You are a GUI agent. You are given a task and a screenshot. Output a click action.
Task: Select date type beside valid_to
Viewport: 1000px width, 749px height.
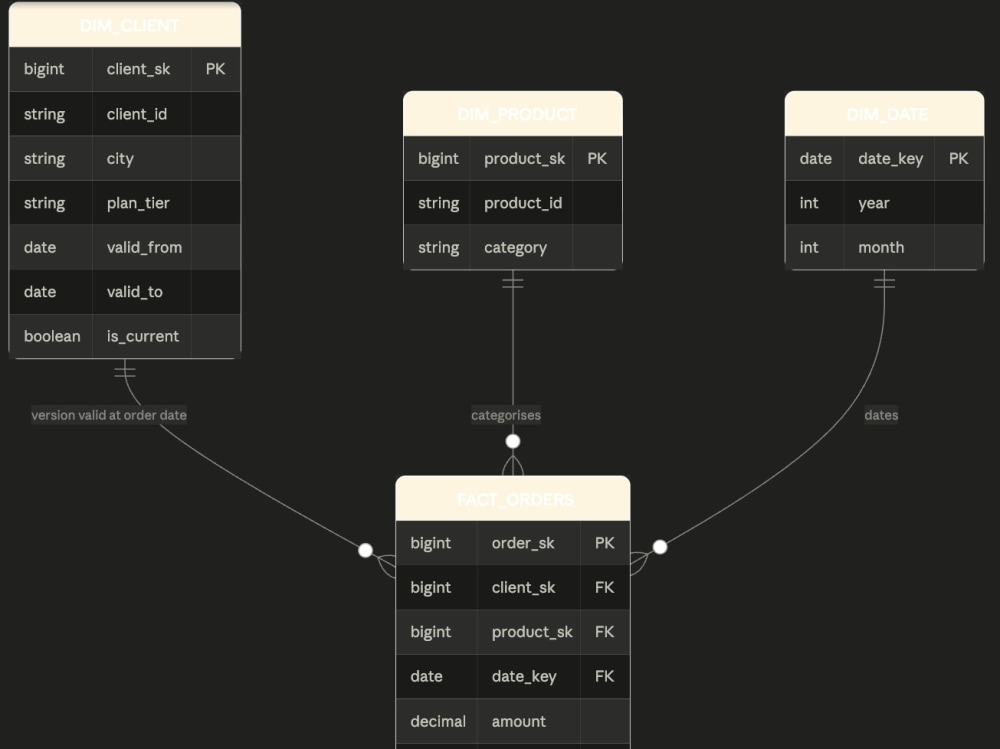[40, 292]
